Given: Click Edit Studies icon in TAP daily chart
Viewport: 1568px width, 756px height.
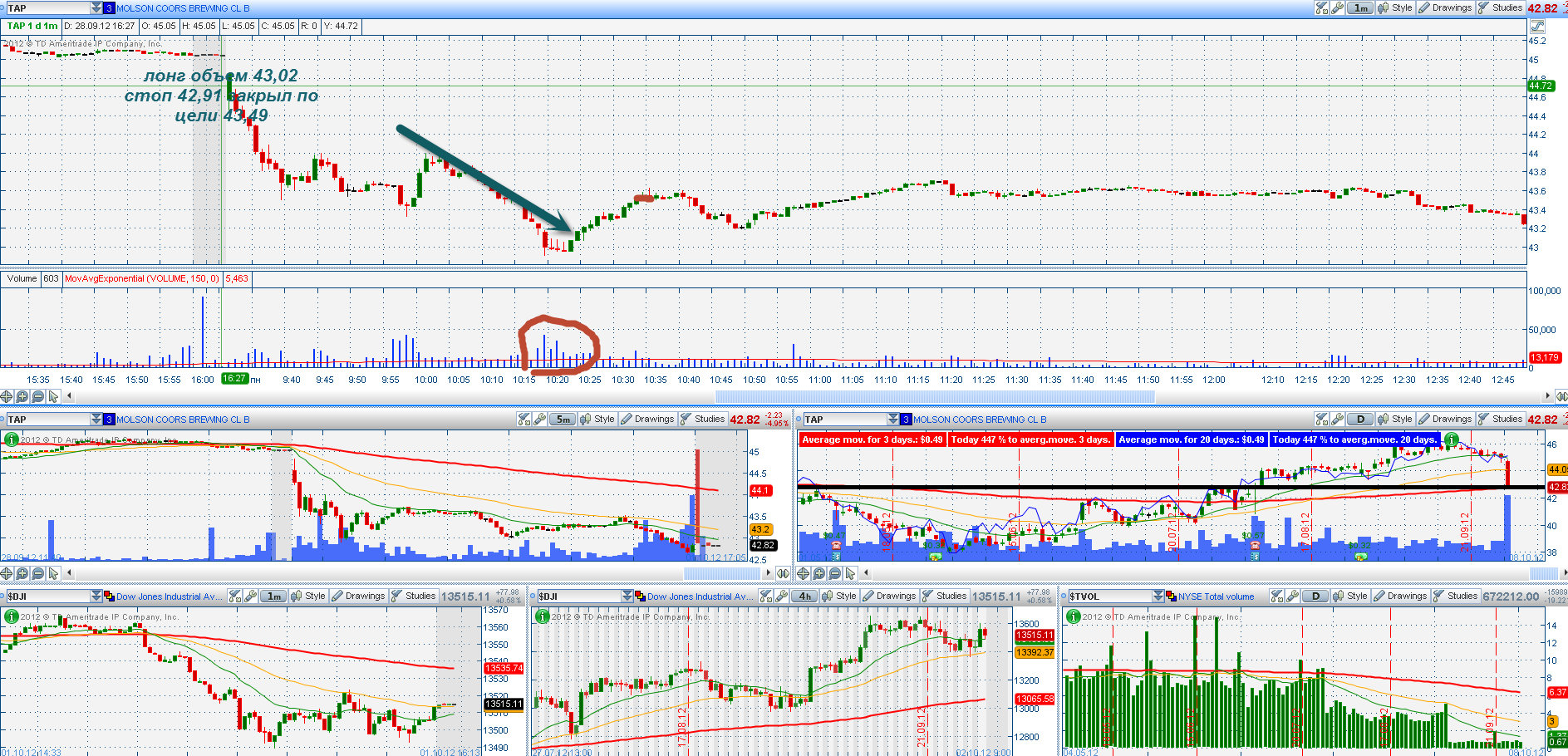Looking at the screenshot, I should coord(1322,419).
